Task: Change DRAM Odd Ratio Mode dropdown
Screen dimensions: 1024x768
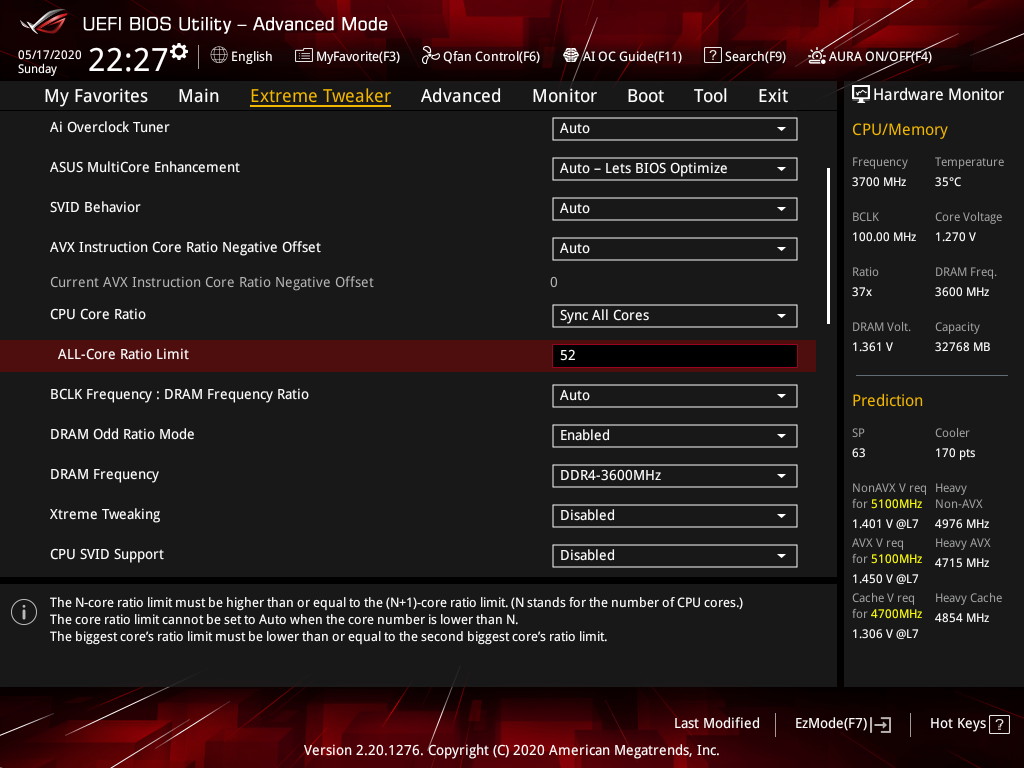Action: click(675, 436)
